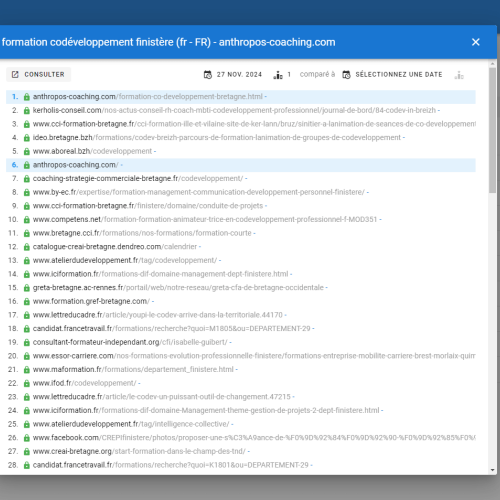Click the 'comparé à' label text
The image size is (500, 500).
coord(317,74)
